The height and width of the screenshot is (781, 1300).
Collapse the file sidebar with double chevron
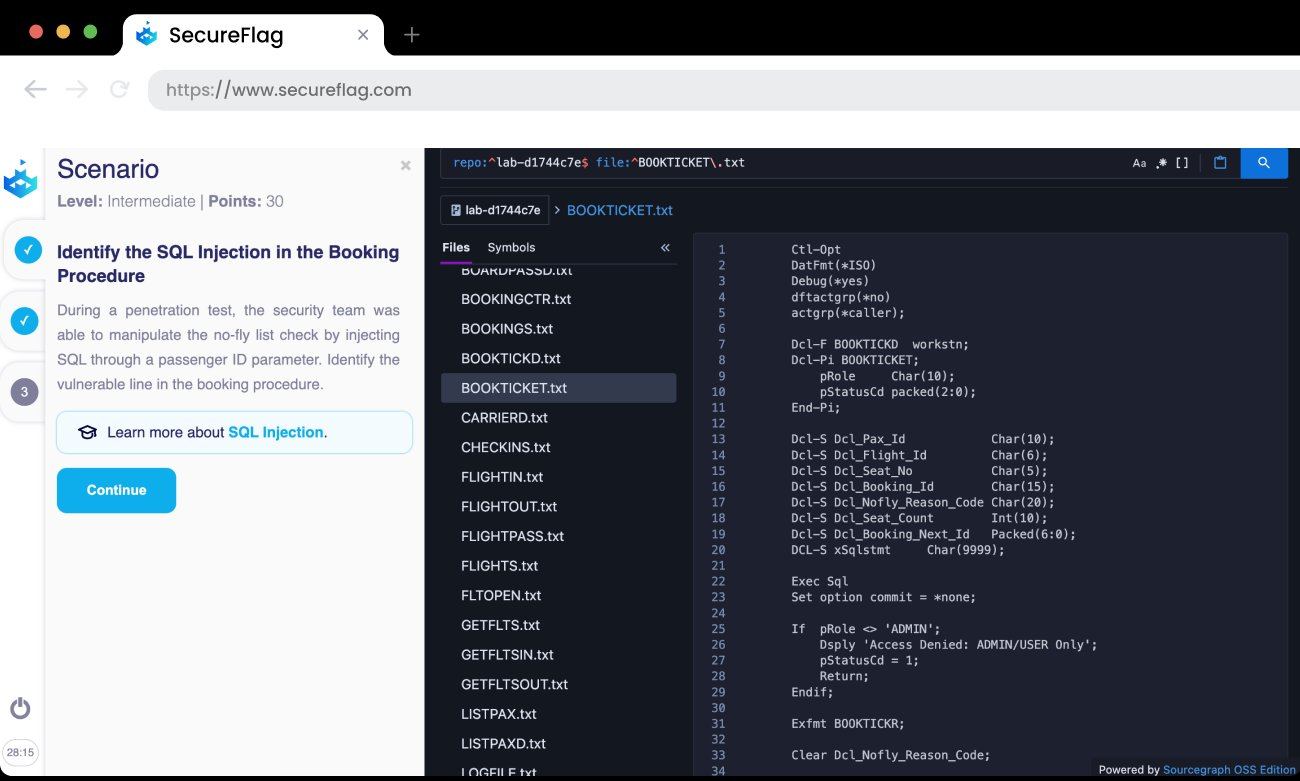[x=665, y=247]
